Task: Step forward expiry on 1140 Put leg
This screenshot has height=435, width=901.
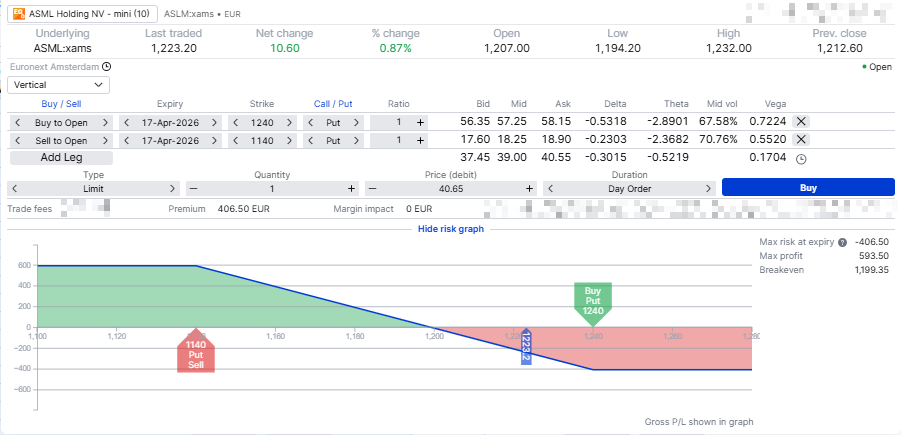Action: [x=214, y=140]
